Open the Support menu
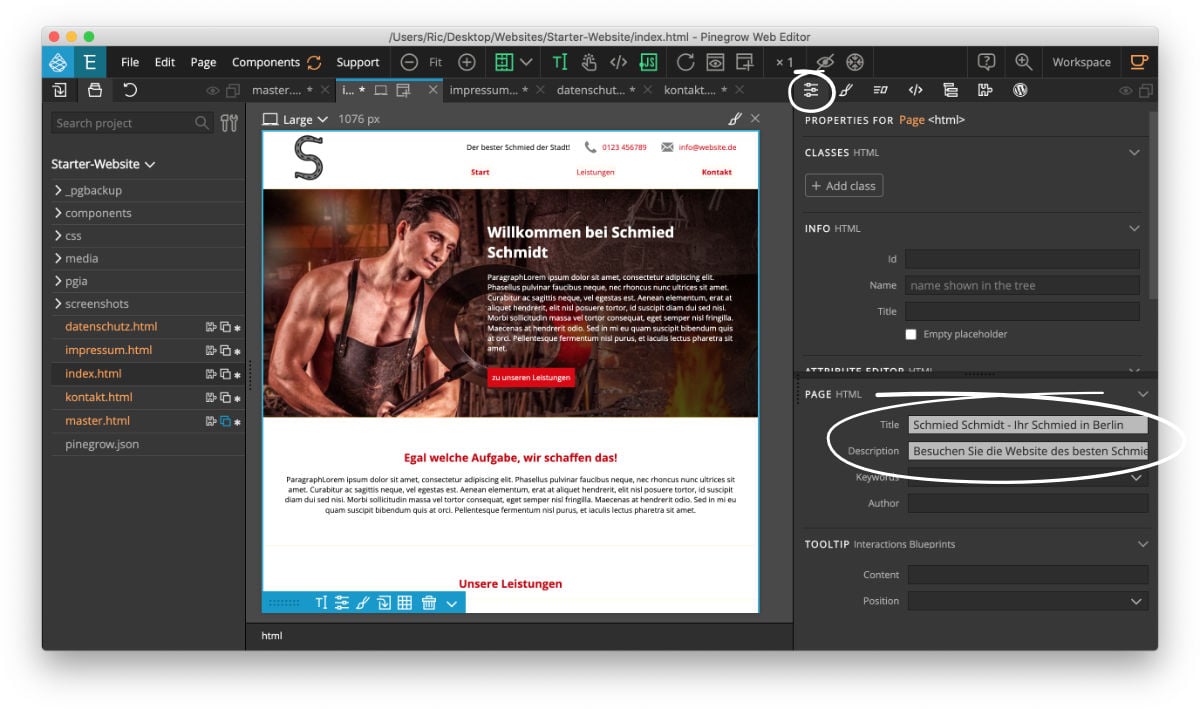1200x709 pixels. 358,62
